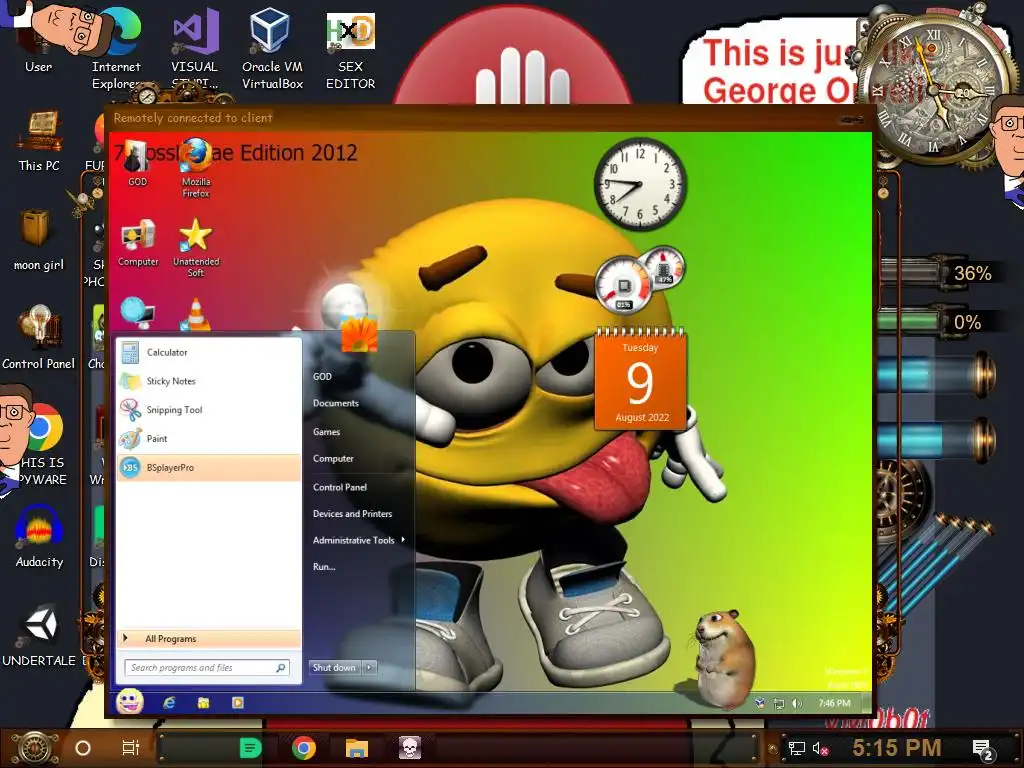This screenshot has width=1024, height=768.
Task: Open Cortana circle on host taskbar
Action: [83, 748]
